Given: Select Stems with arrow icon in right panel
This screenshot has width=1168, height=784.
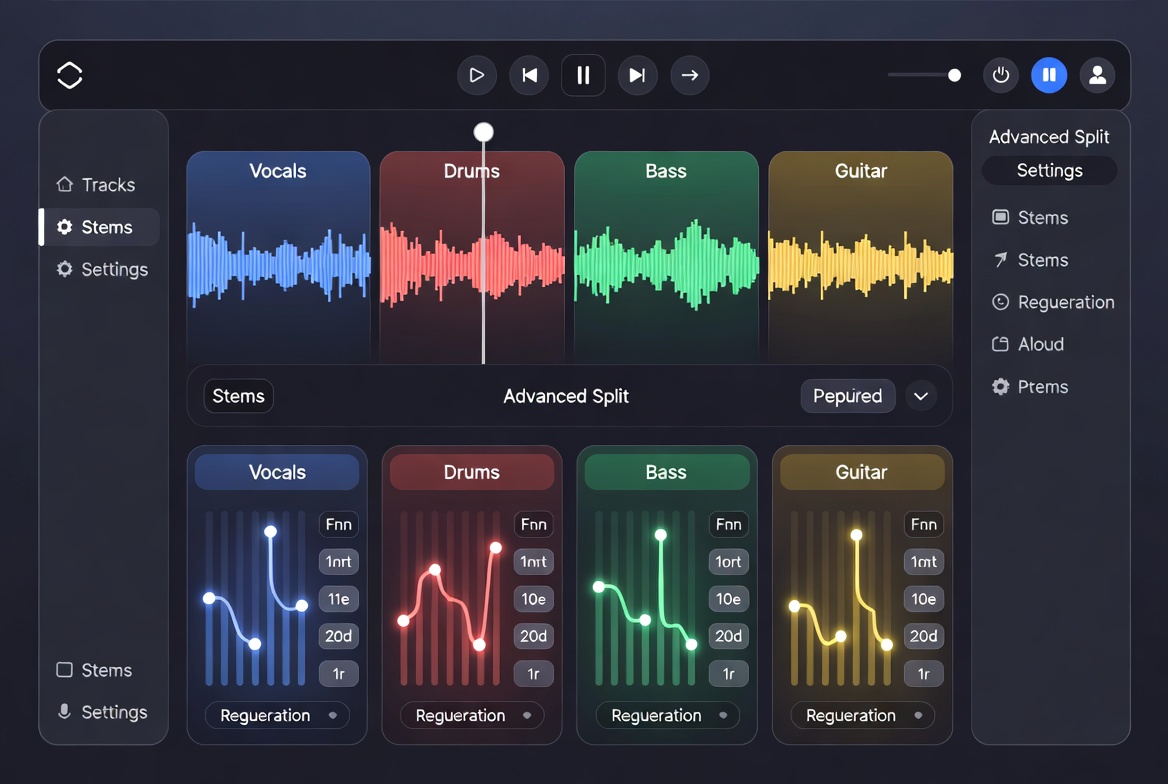Looking at the screenshot, I should point(1031,260).
